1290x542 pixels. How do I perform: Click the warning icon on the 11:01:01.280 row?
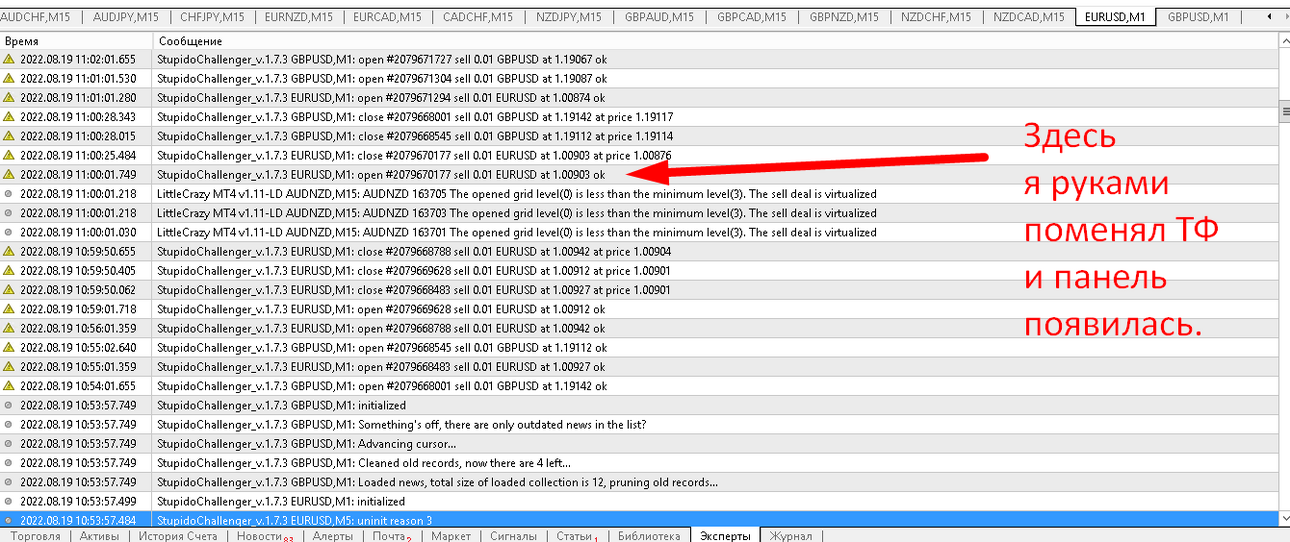[x=9, y=98]
